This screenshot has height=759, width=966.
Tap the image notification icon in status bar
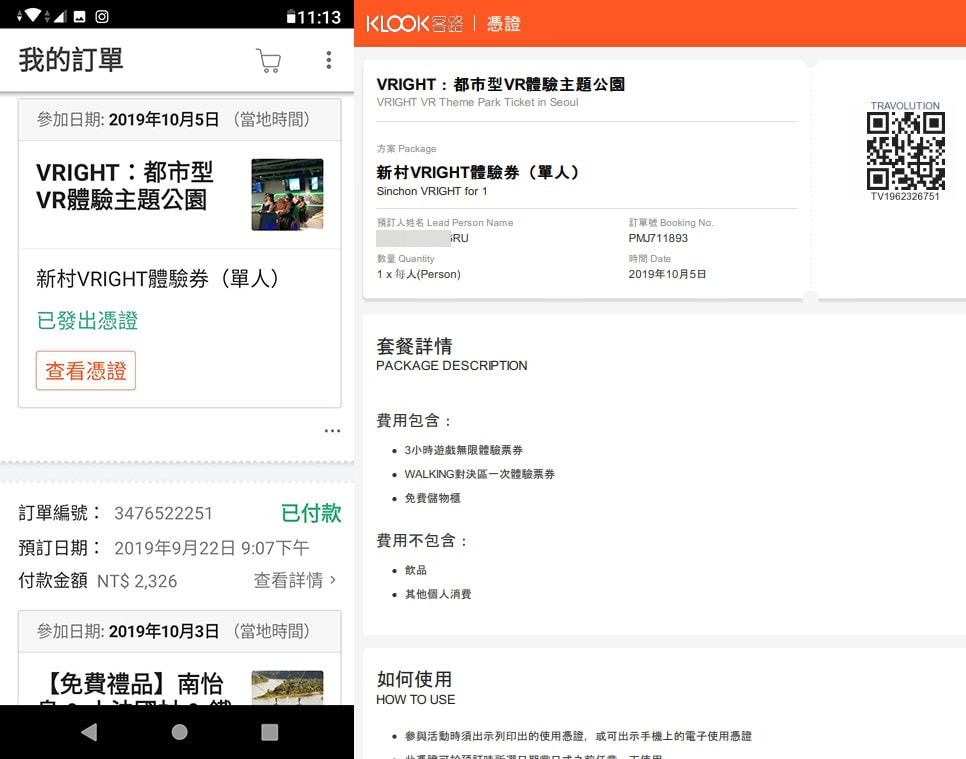[x=79, y=17]
